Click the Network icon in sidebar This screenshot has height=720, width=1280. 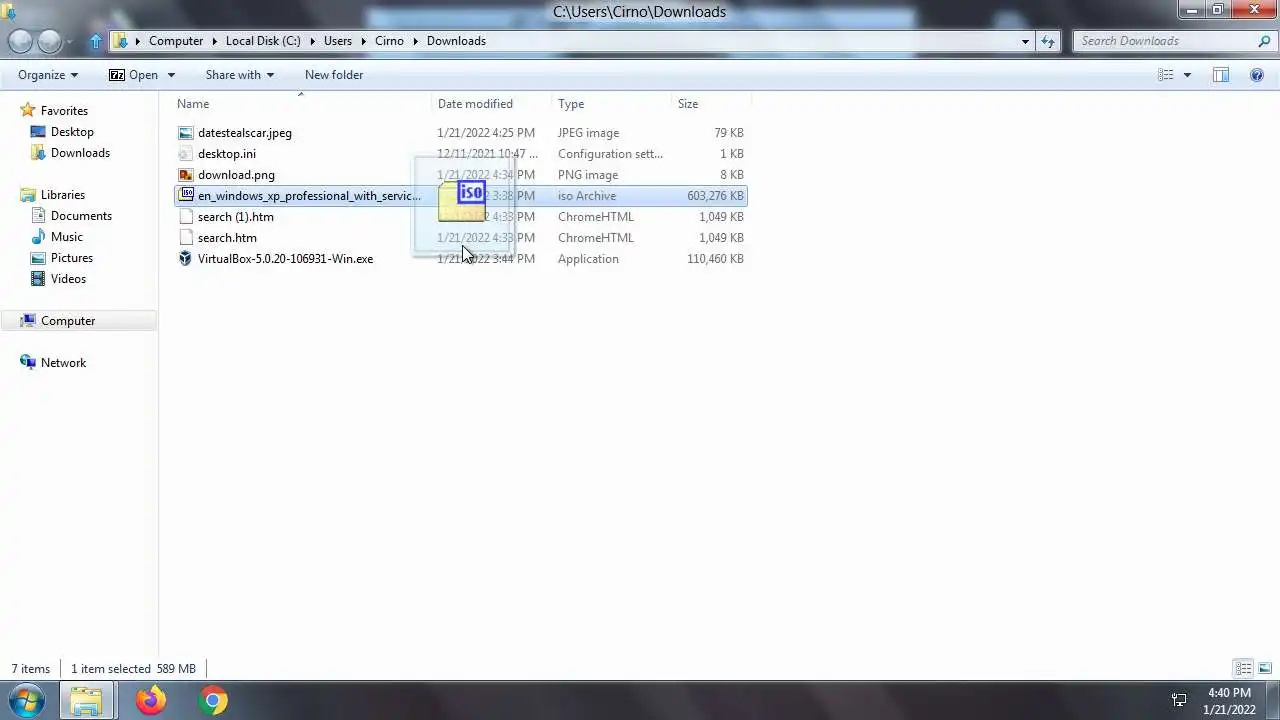click(28, 363)
